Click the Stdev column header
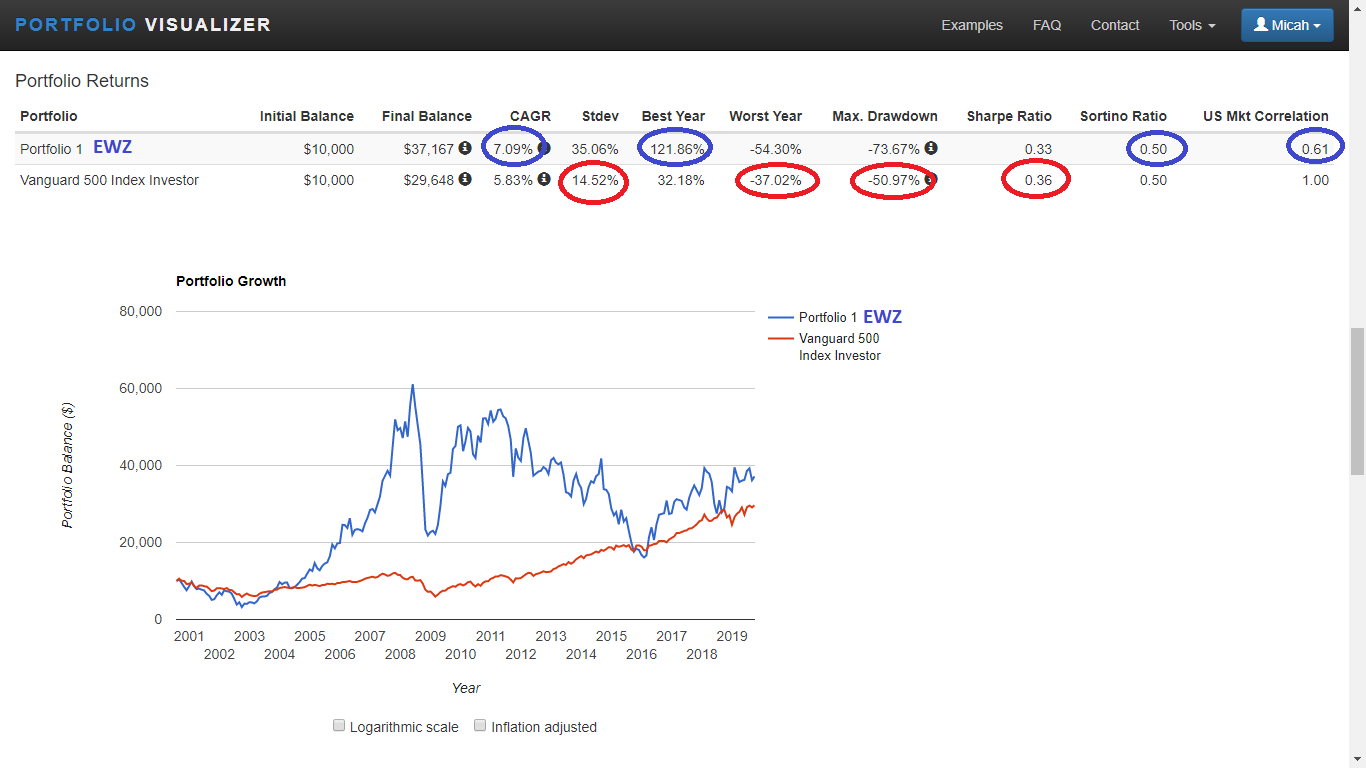Image resolution: width=1366 pixels, height=768 pixels. pyautogui.click(x=600, y=116)
